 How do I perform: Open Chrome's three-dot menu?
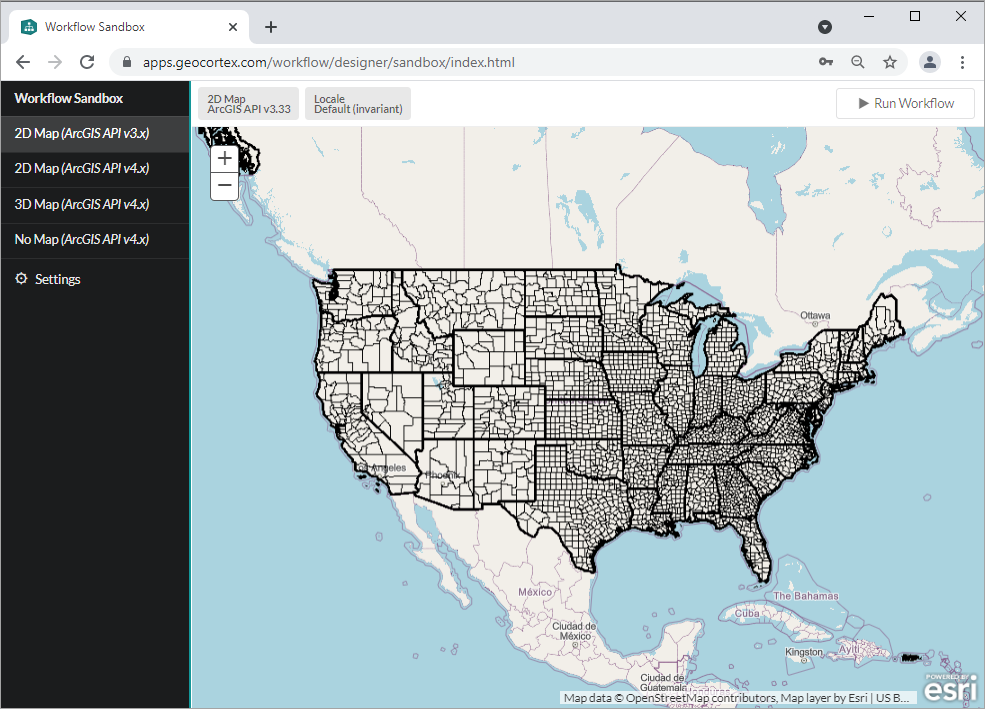tap(963, 62)
